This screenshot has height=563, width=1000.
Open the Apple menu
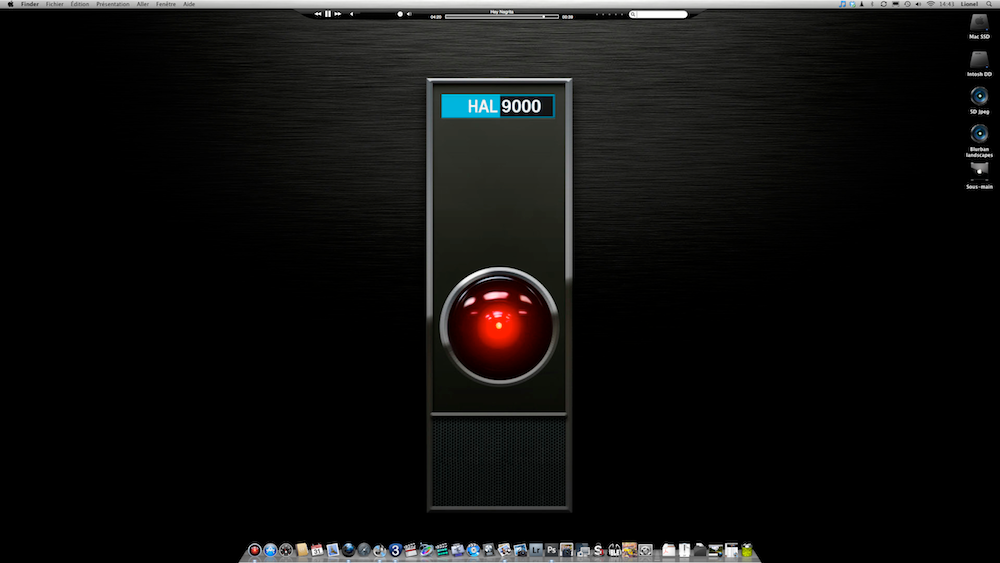coord(10,4)
